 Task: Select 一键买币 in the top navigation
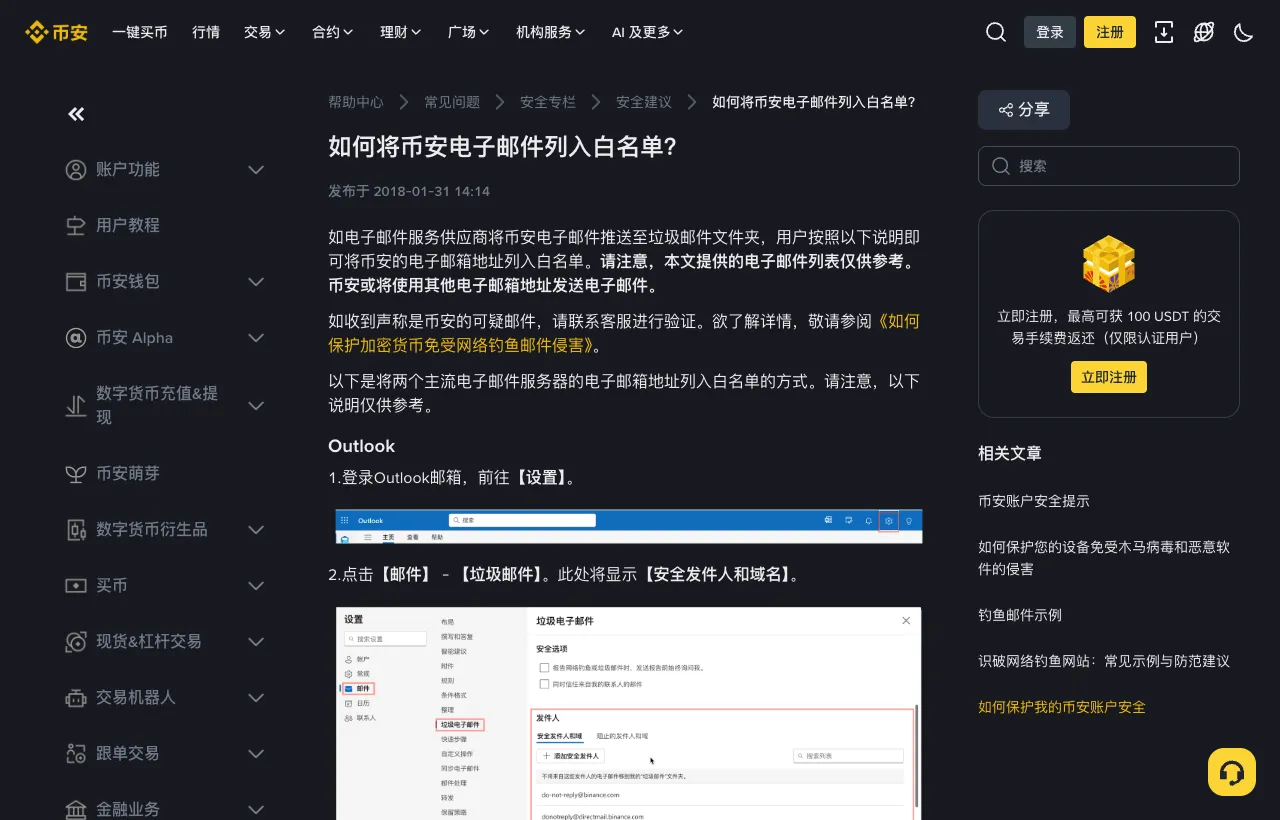click(140, 32)
